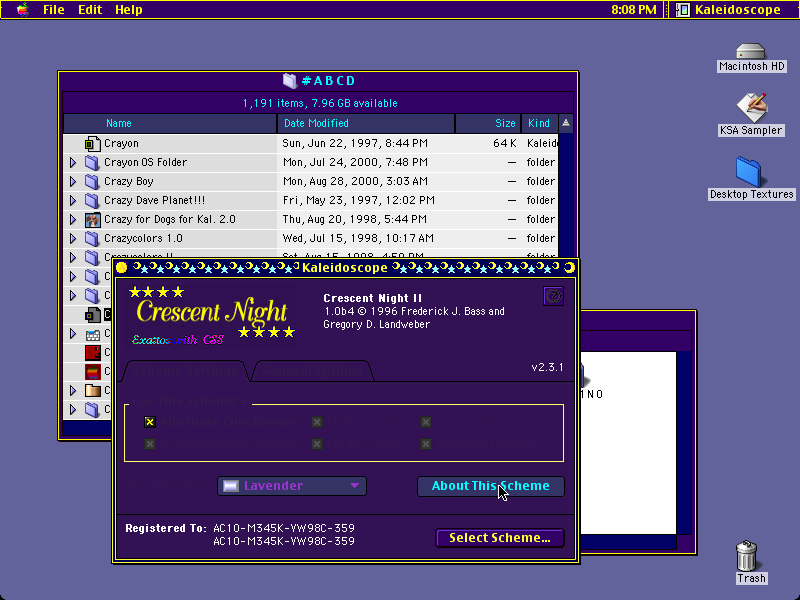Screen dimensions: 800x600
Task: Click the crescent moon box on the Kaleidoscope title bar
Action: pos(569,268)
